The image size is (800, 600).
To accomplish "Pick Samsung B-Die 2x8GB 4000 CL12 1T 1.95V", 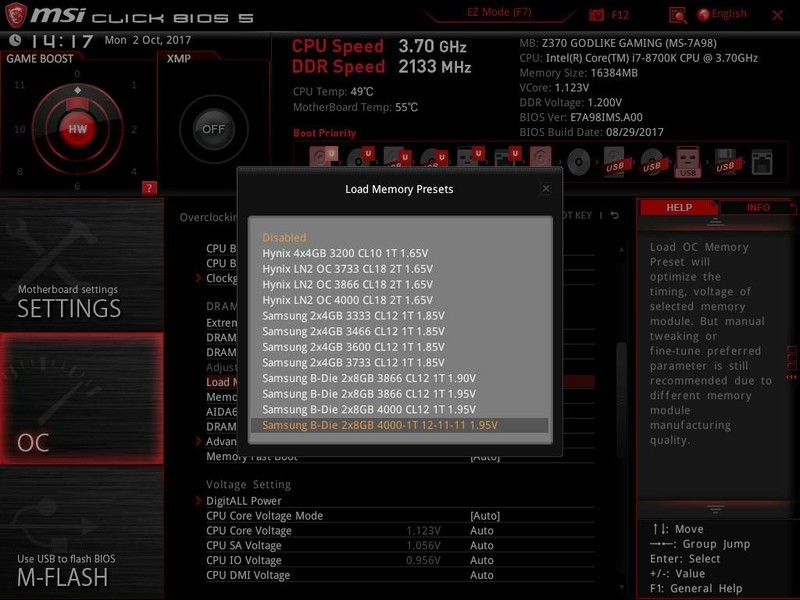I will (x=399, y=410).
